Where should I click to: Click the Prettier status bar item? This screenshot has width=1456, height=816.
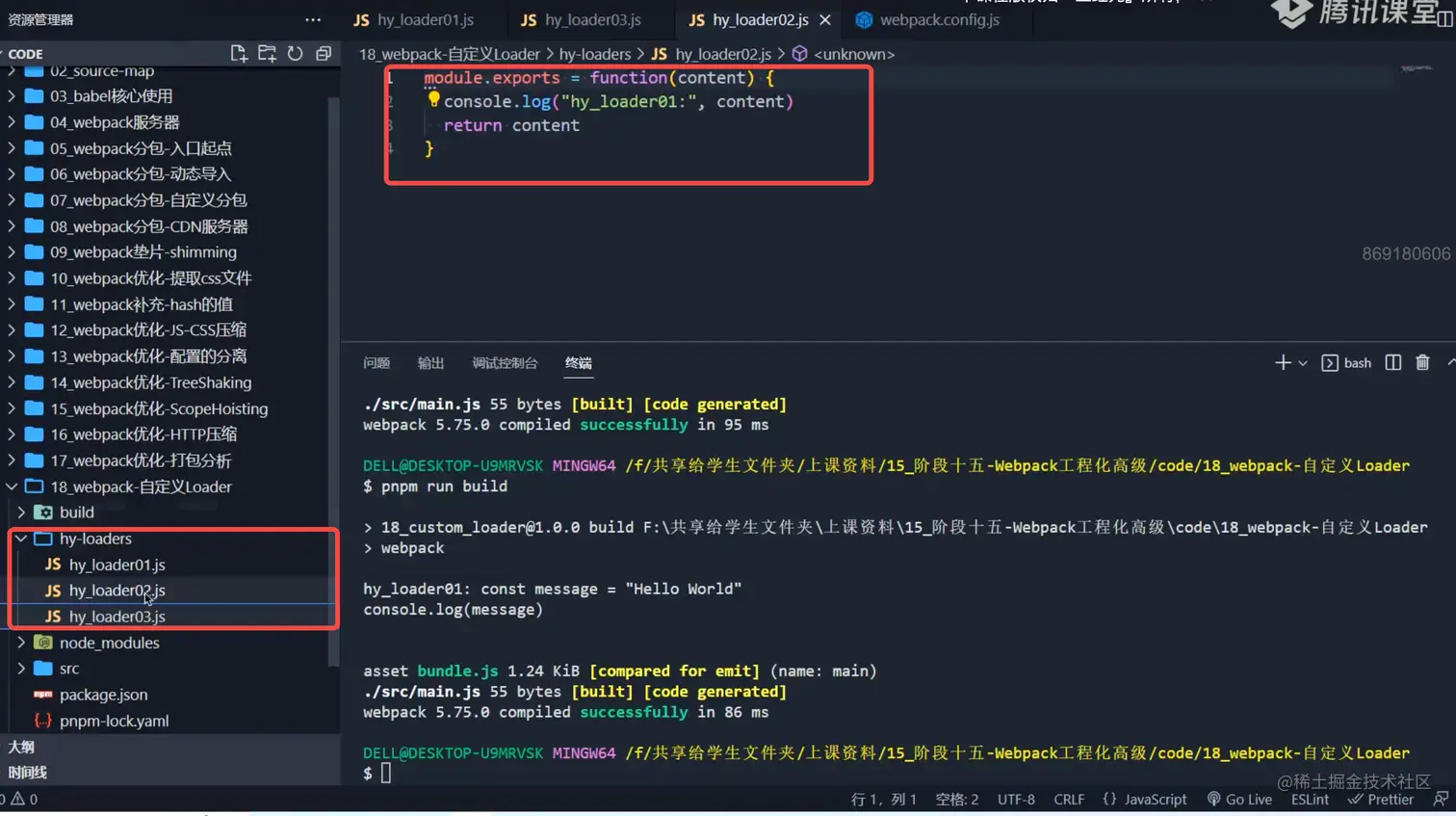pyautogui.click(x=1381, y=799)
